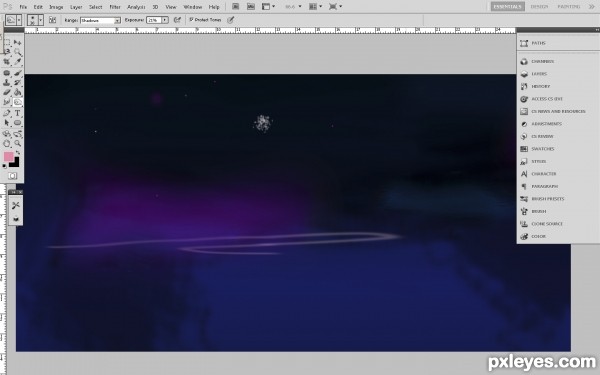
Task: Swap foreground and background colors
Action: click(x=18, y=153)
